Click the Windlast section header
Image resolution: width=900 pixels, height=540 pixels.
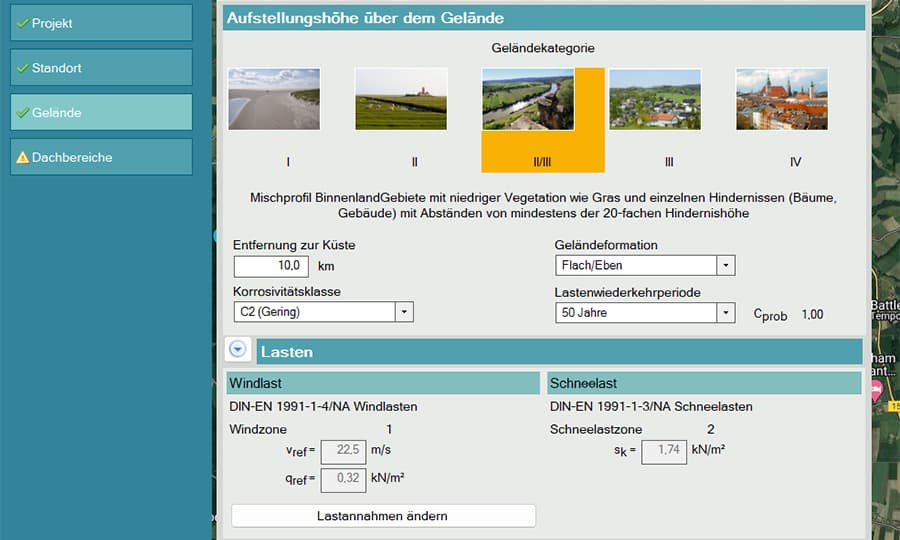tap(383, 383)
